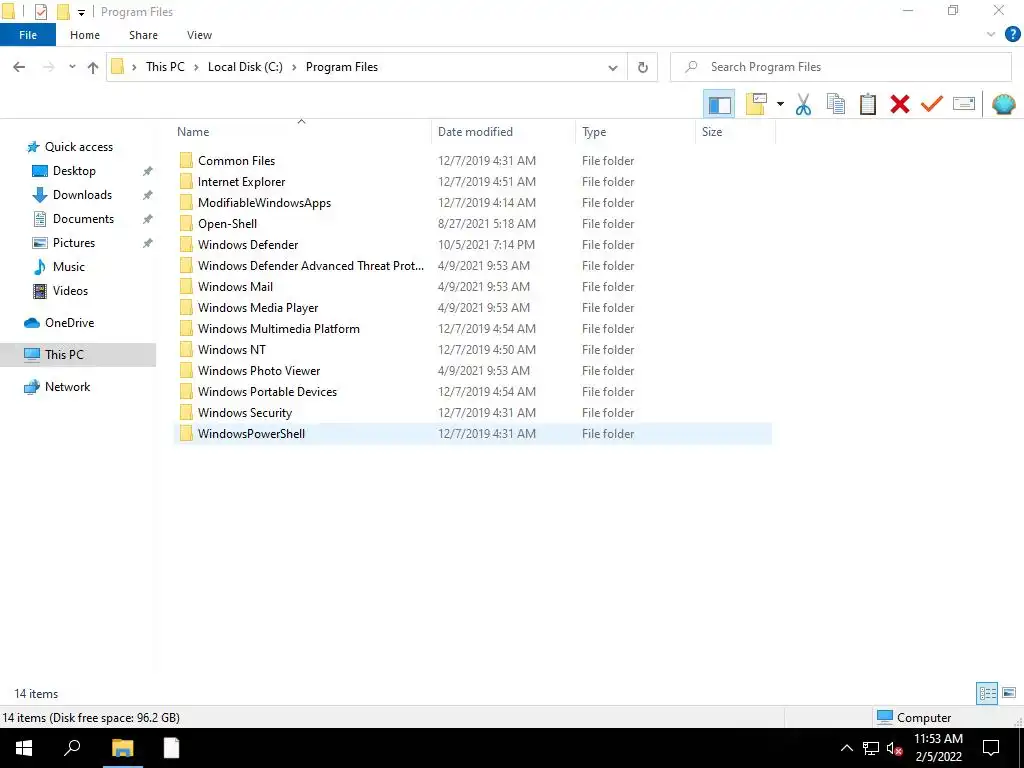The height and width of the screenshot is (768, 1024).
Task: Click the folder options toolbar icon
Action: (x=756, y=104)
